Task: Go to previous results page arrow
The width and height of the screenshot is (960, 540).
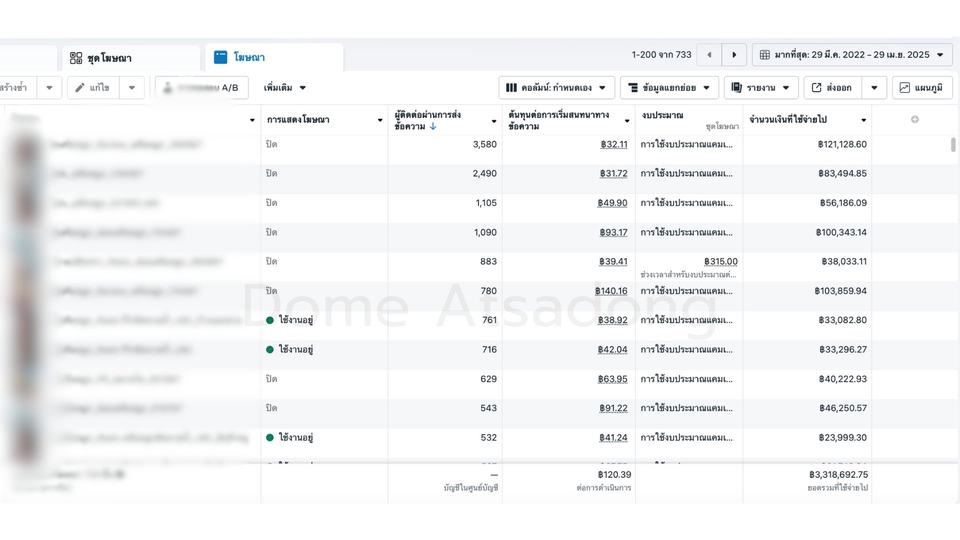Action: tap(709, 54)
